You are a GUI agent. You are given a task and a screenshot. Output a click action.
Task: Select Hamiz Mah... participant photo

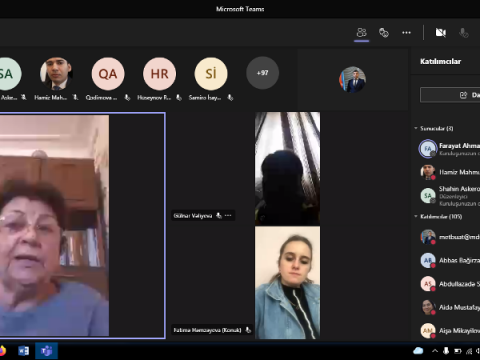[x=56, y=74]
